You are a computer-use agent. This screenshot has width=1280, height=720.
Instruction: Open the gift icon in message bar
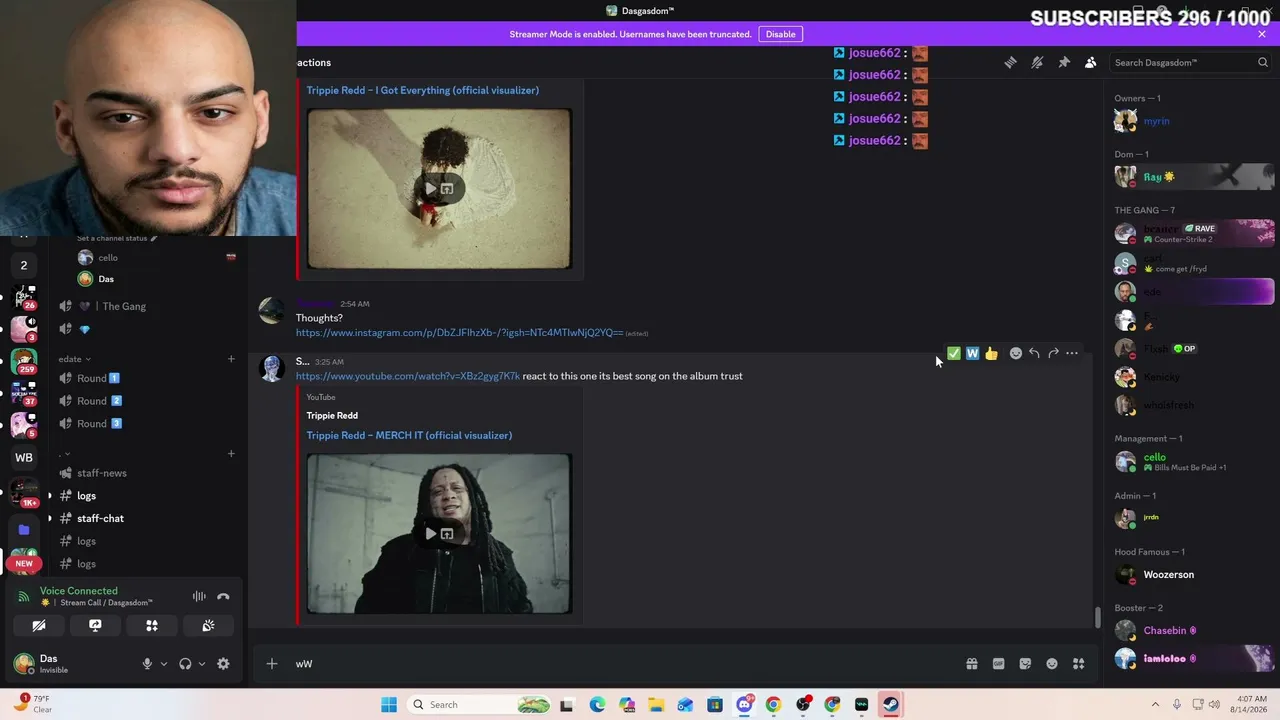[x=971, y=663]
